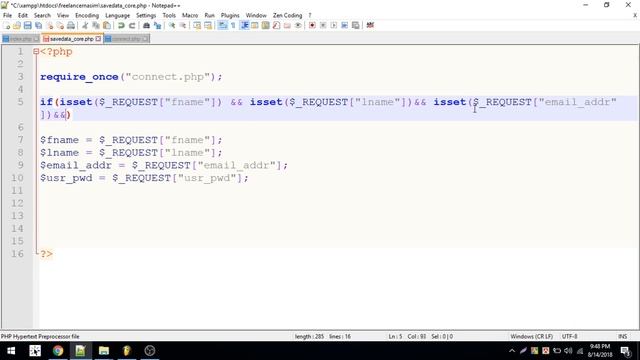The height and width of the screenshot is (360, 640).
Task: Undo the last edit via toolbar
Action: point(121,25)
